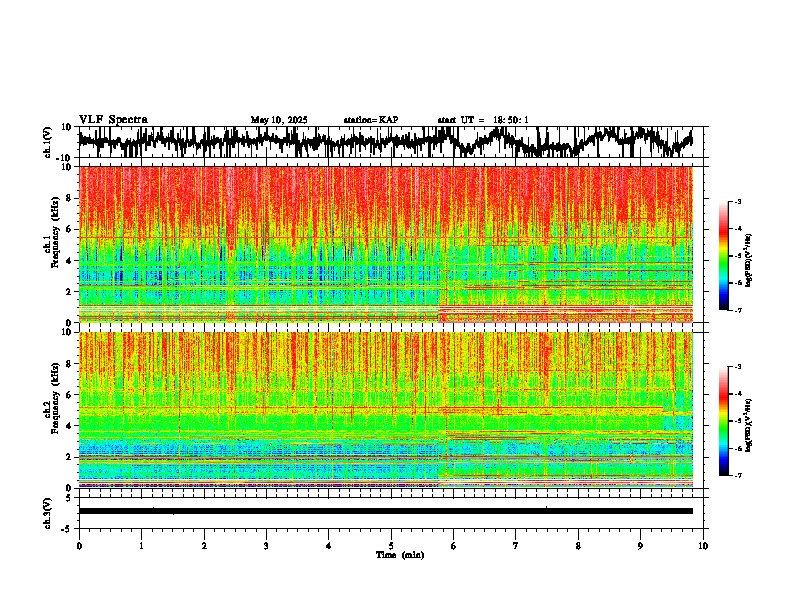Click the "-3" label on ch.2 color bar
Viewport: 792px width, 612px height.
(x=737, y=367)
